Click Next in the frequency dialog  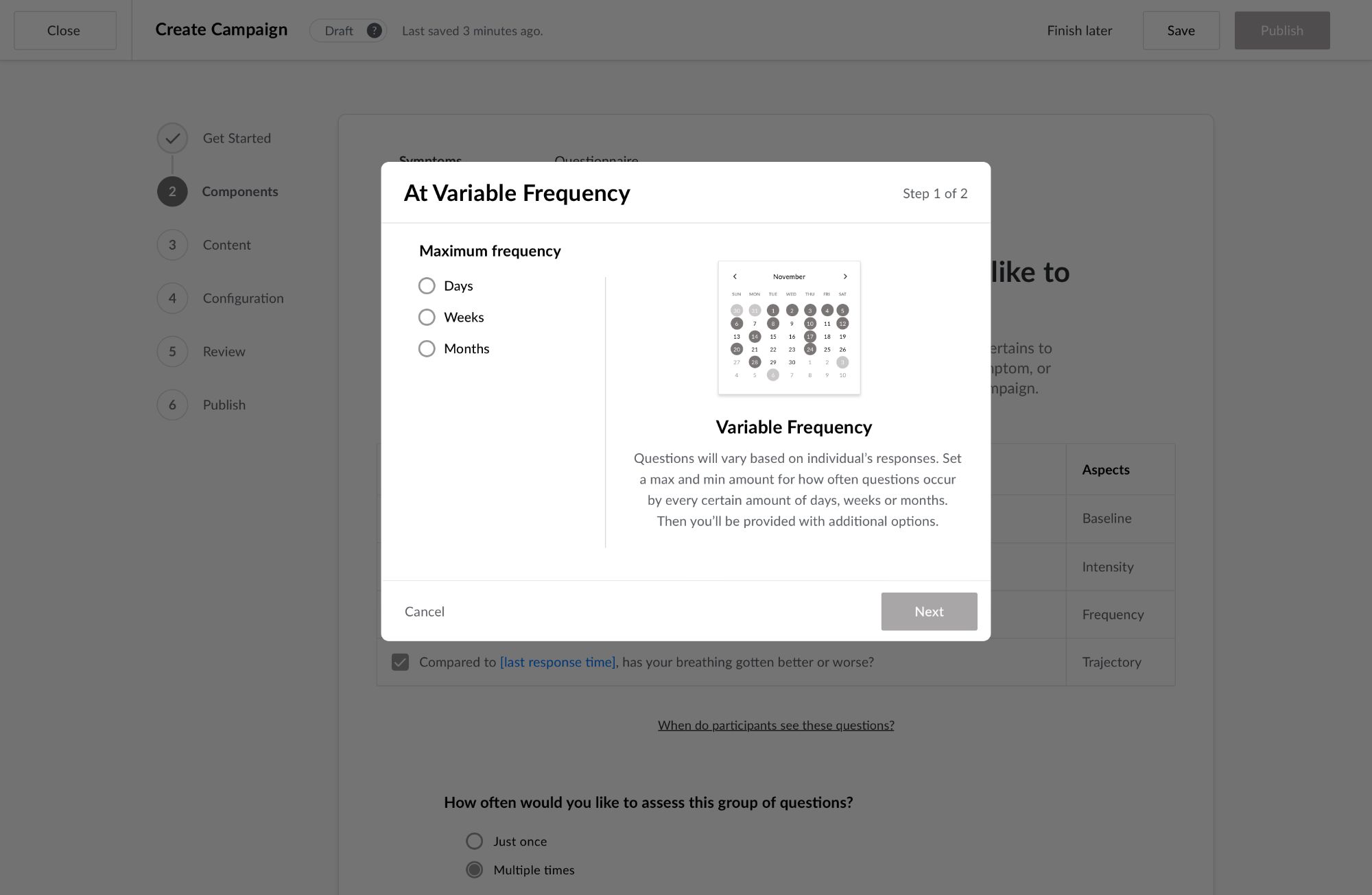coord(929,612)
